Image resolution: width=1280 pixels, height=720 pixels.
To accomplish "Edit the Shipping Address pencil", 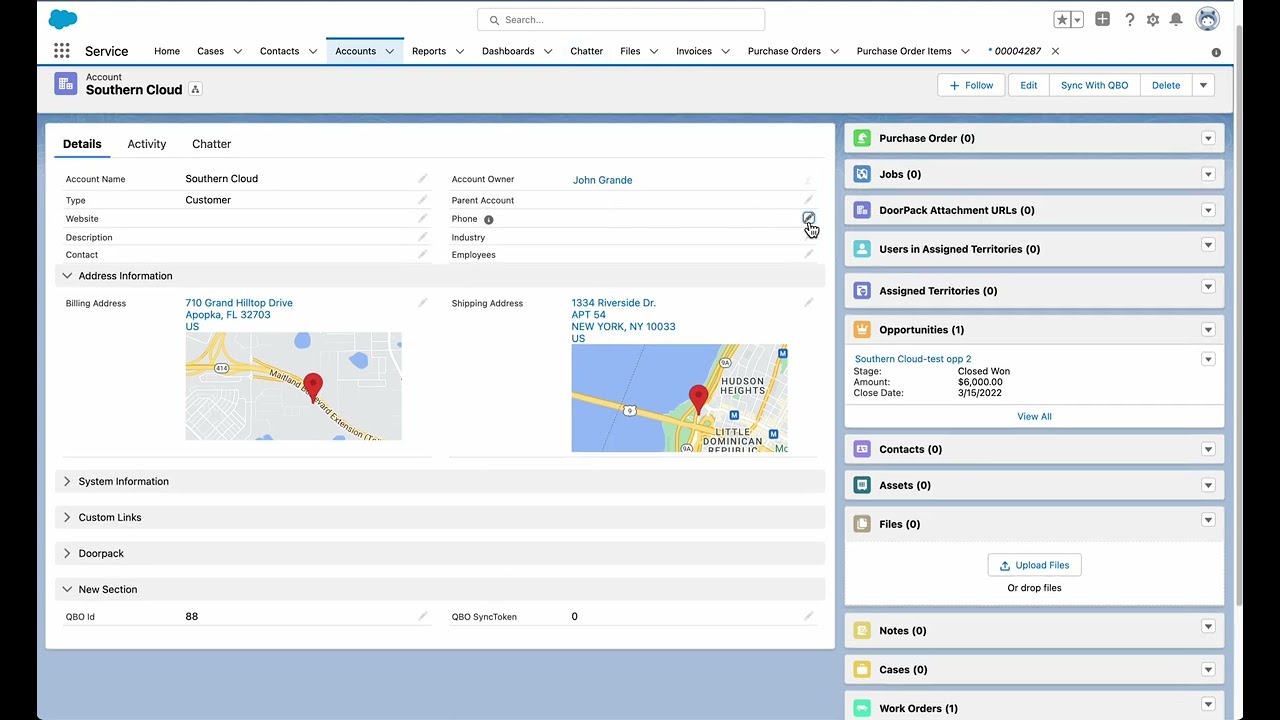I will [809, 303].
